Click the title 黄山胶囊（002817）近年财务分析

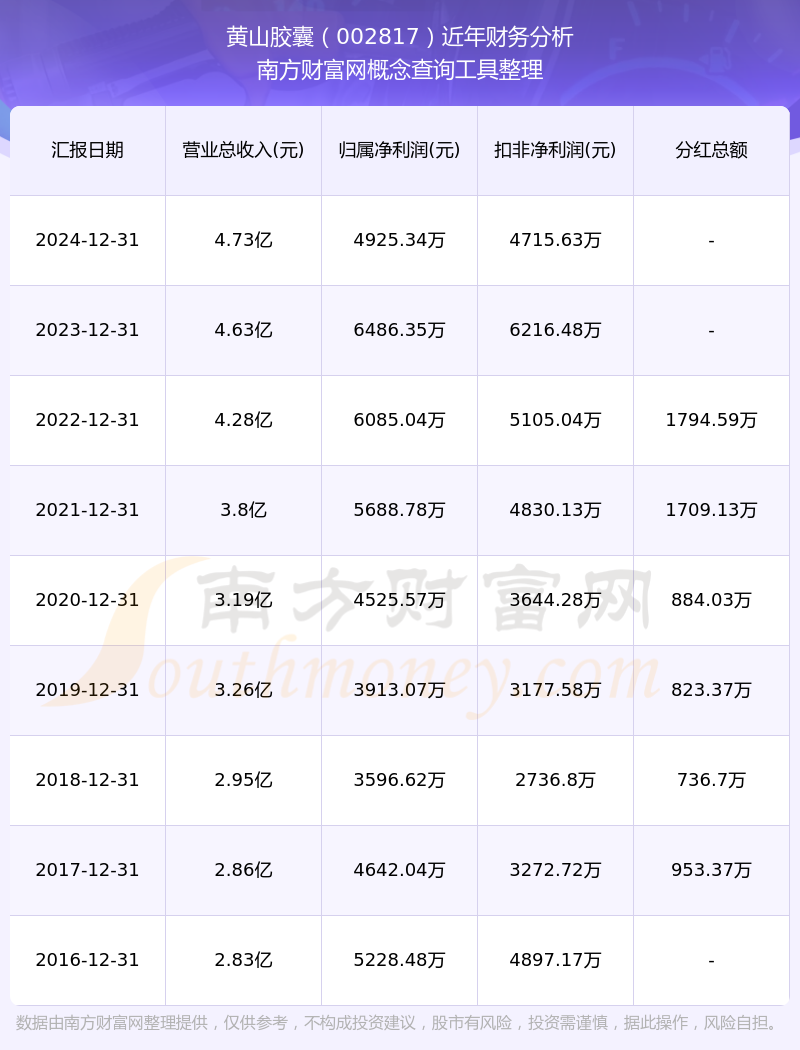point(400,37)
